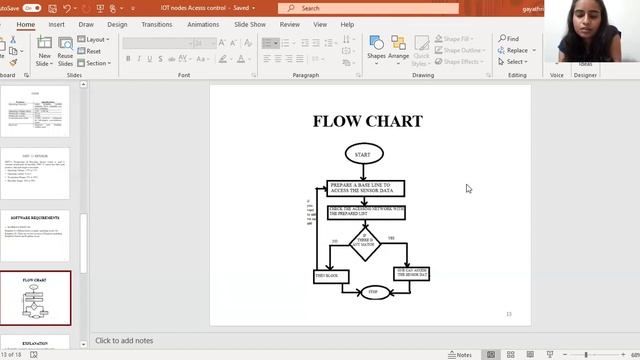This screenshot has width=640, height=360.
Task: Toggle underline formatting
Action: point(150,59)
